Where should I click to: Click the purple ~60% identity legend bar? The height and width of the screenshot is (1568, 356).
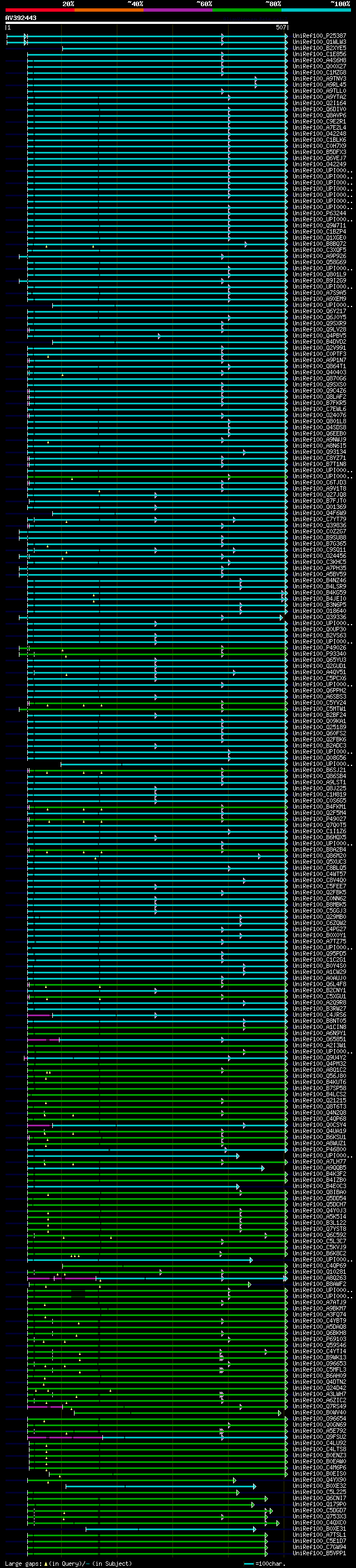tap(179, 10)
